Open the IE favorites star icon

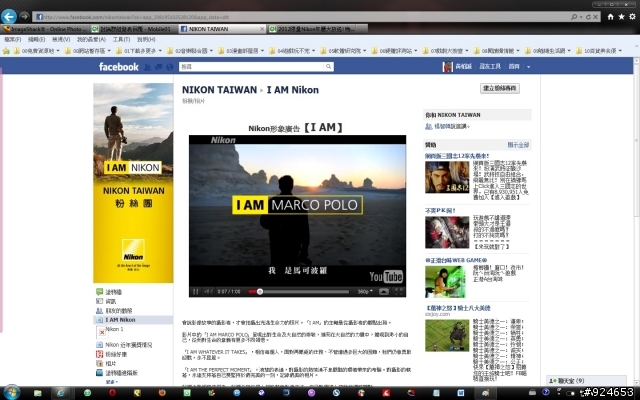pyautogui.click(x=621, y=17)
